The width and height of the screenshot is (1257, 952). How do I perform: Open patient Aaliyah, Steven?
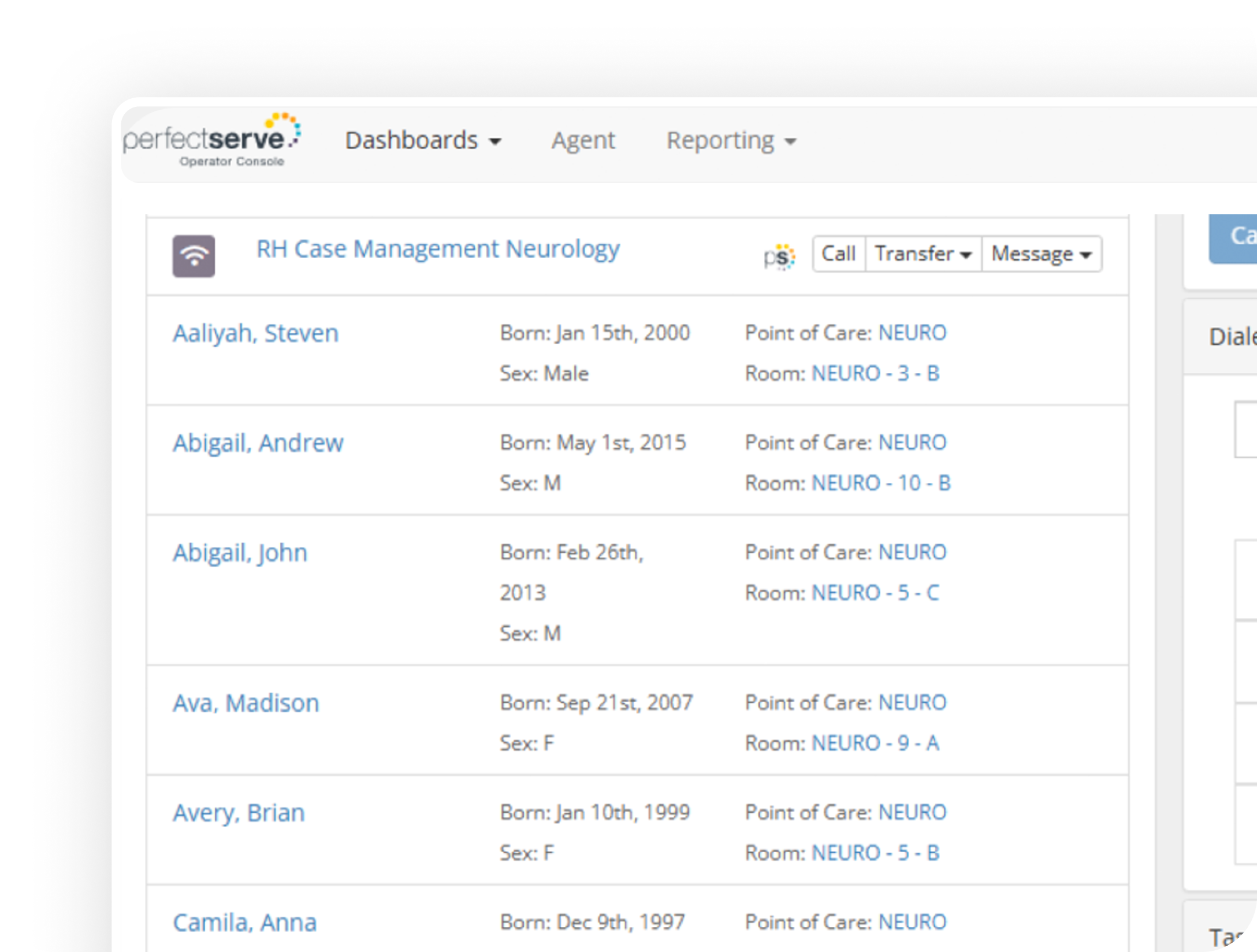(255, 333)
